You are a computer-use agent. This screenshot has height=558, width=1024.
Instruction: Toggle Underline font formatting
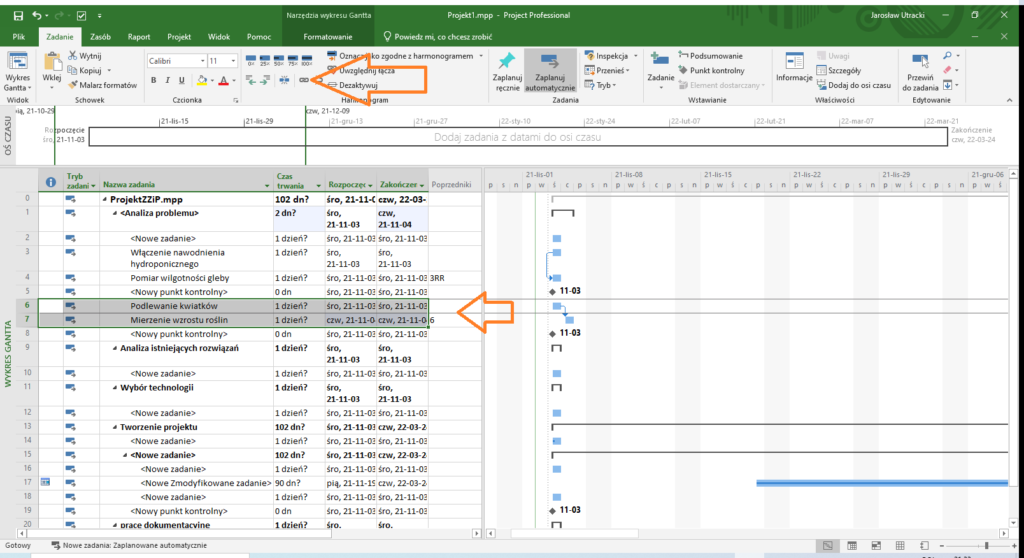[x=182, y=80]
